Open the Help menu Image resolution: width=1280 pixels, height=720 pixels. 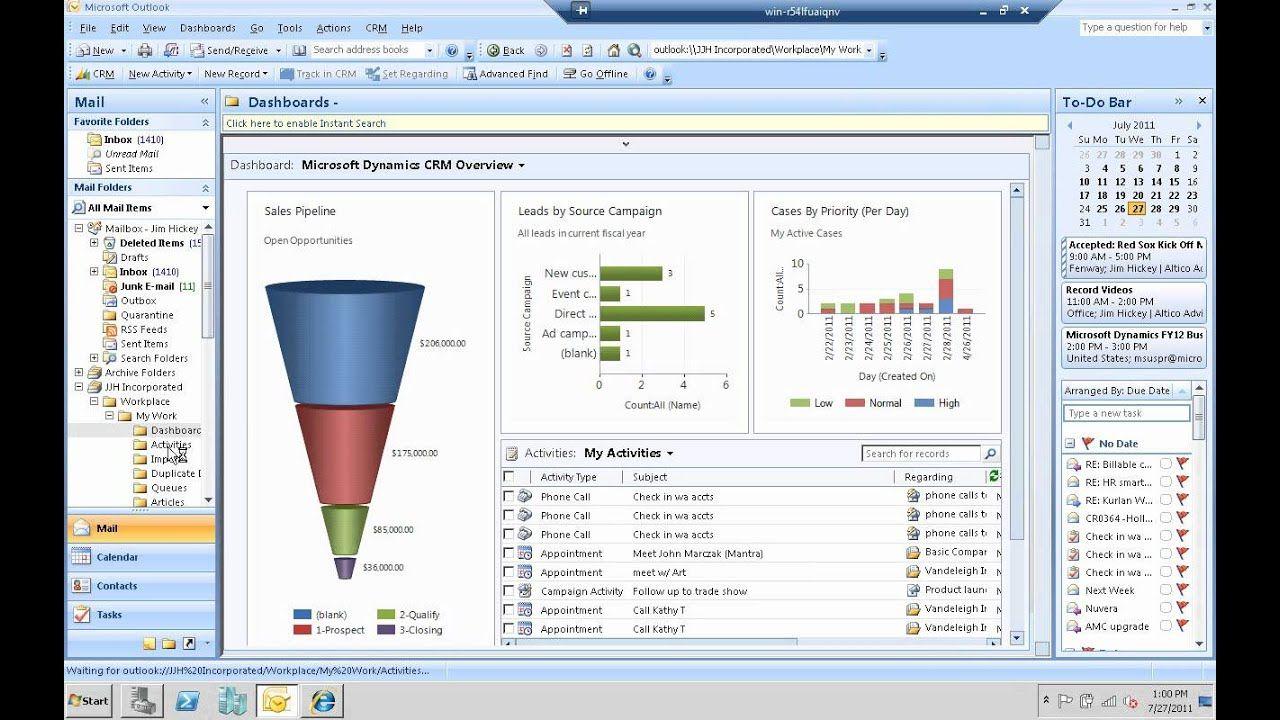pos(411,28)
